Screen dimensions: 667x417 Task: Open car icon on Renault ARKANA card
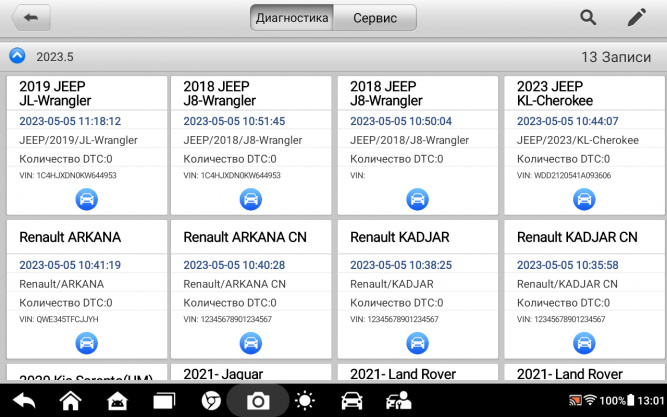[87, 343]
